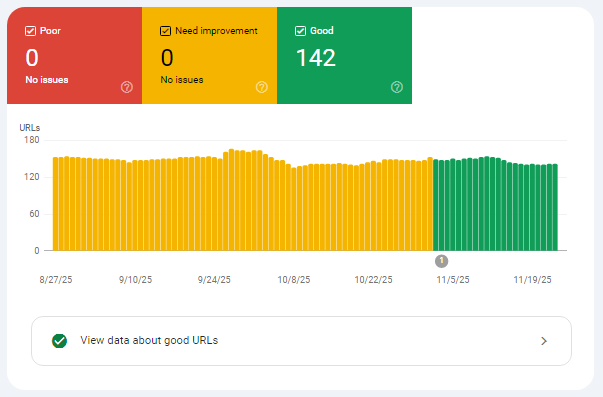603x397 pixels.
Task: Click green check icon beside good URLs
Action: (60, 341)
